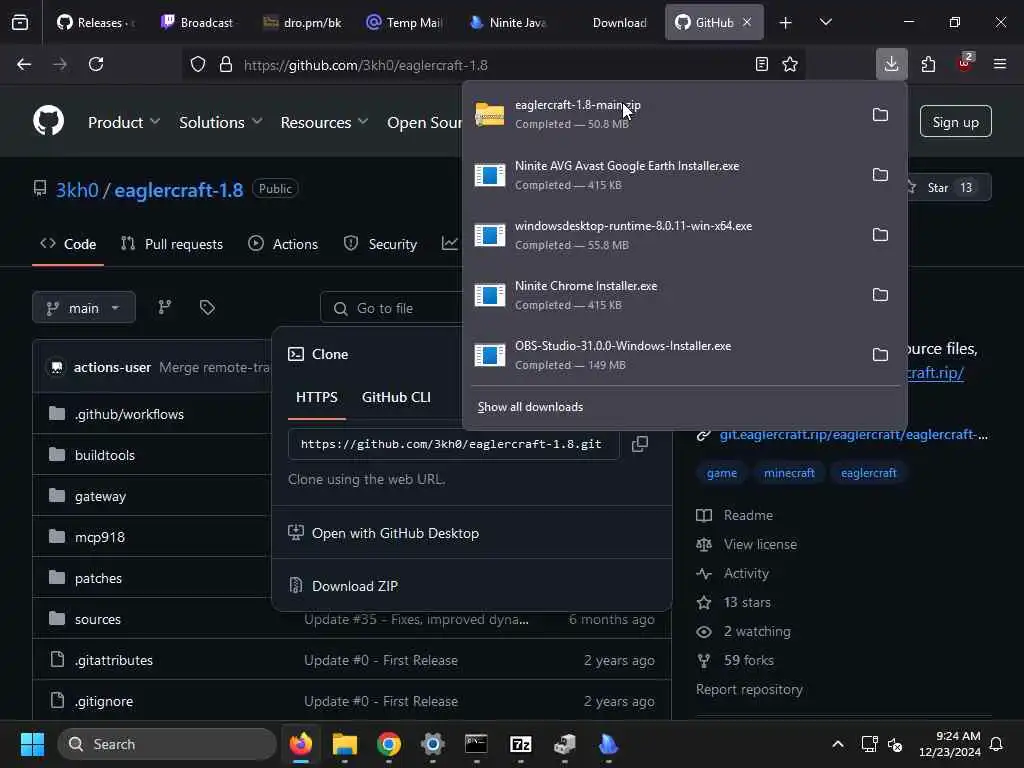Click the browser address bar
1024x768 pixels.
point(493,65)
